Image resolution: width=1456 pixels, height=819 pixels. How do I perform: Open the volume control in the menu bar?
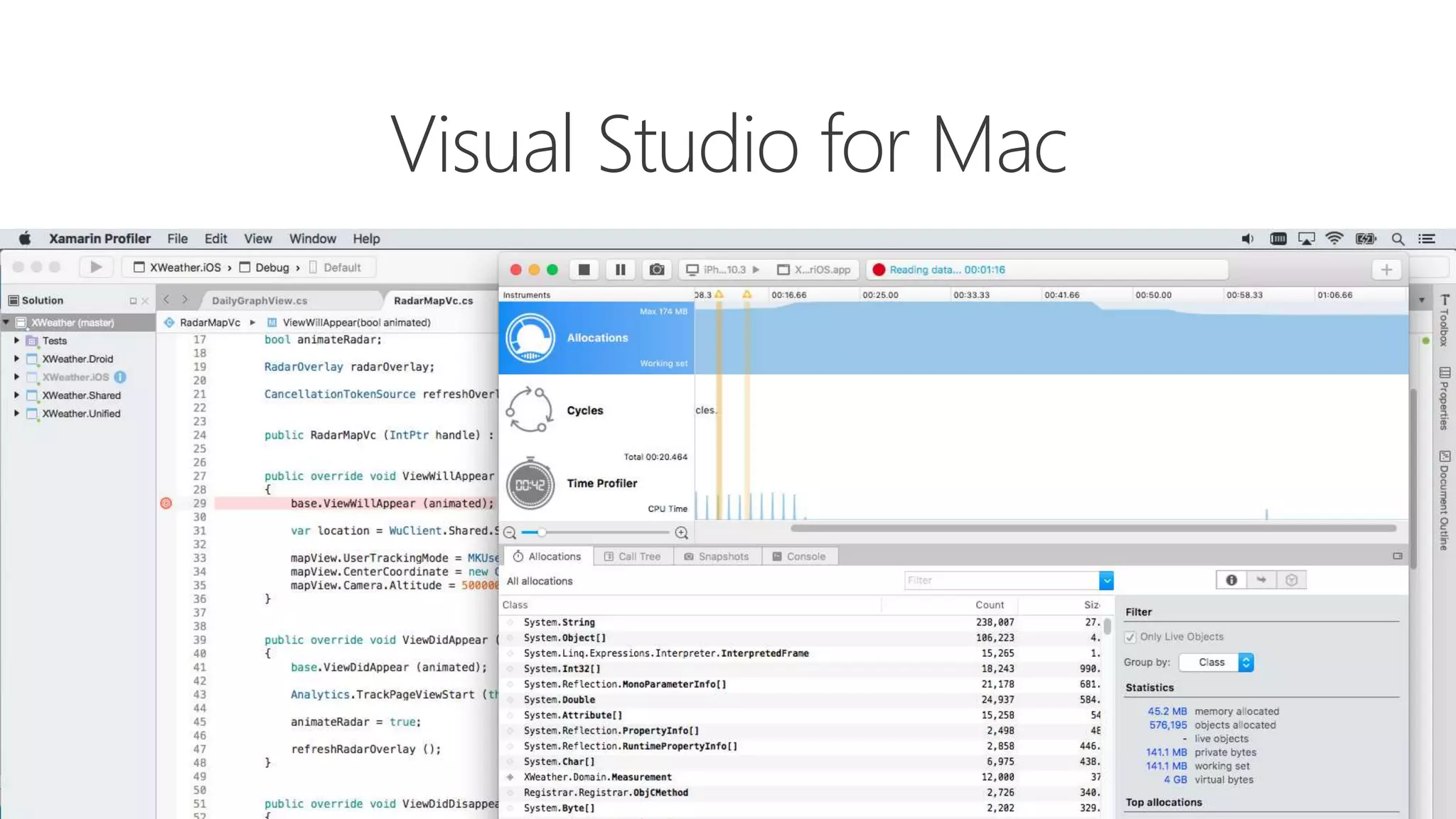1248,239
